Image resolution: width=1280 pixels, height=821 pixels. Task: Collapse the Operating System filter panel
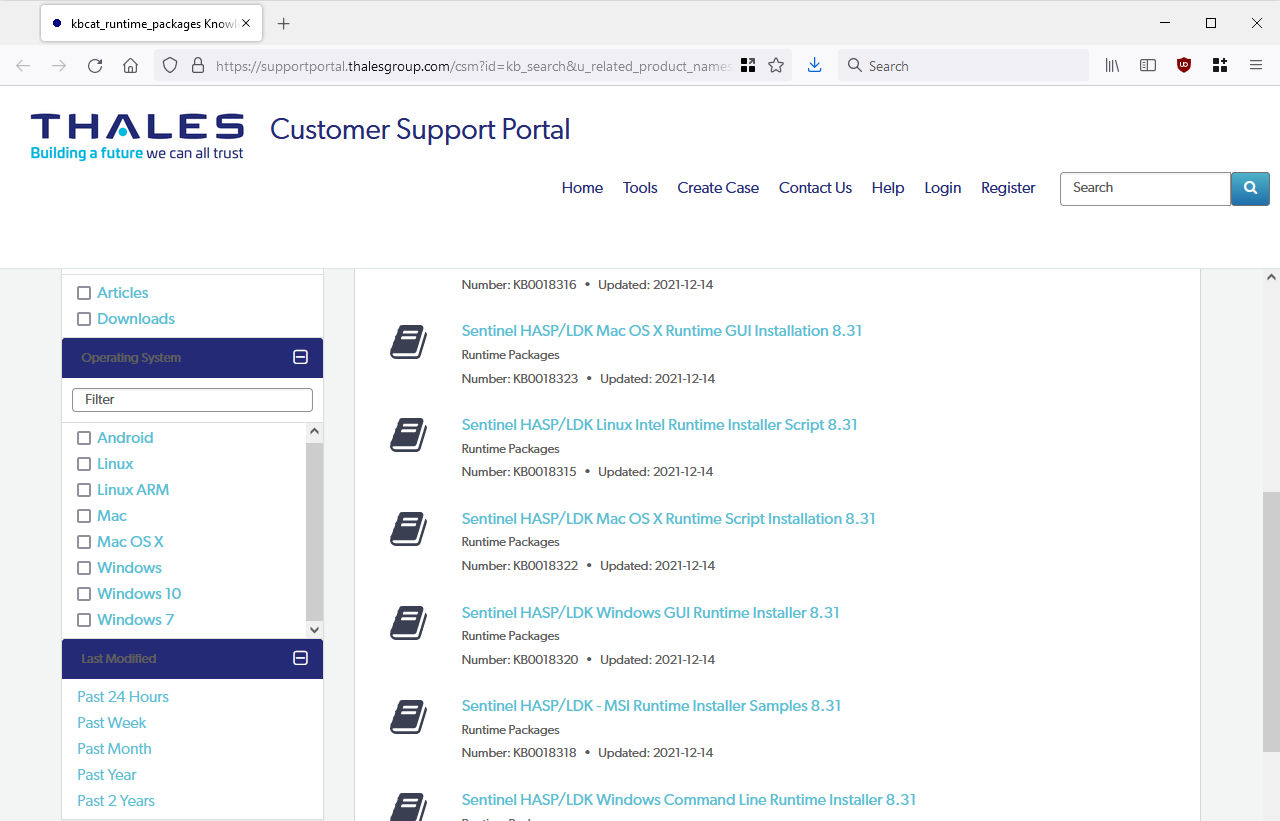tap(300, 357)
